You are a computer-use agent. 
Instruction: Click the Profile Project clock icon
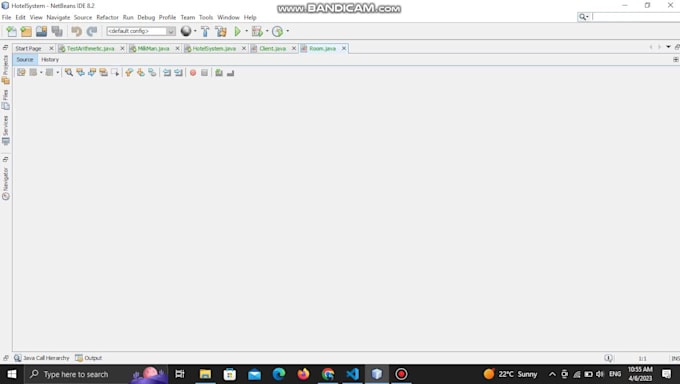tap(278, 31)
